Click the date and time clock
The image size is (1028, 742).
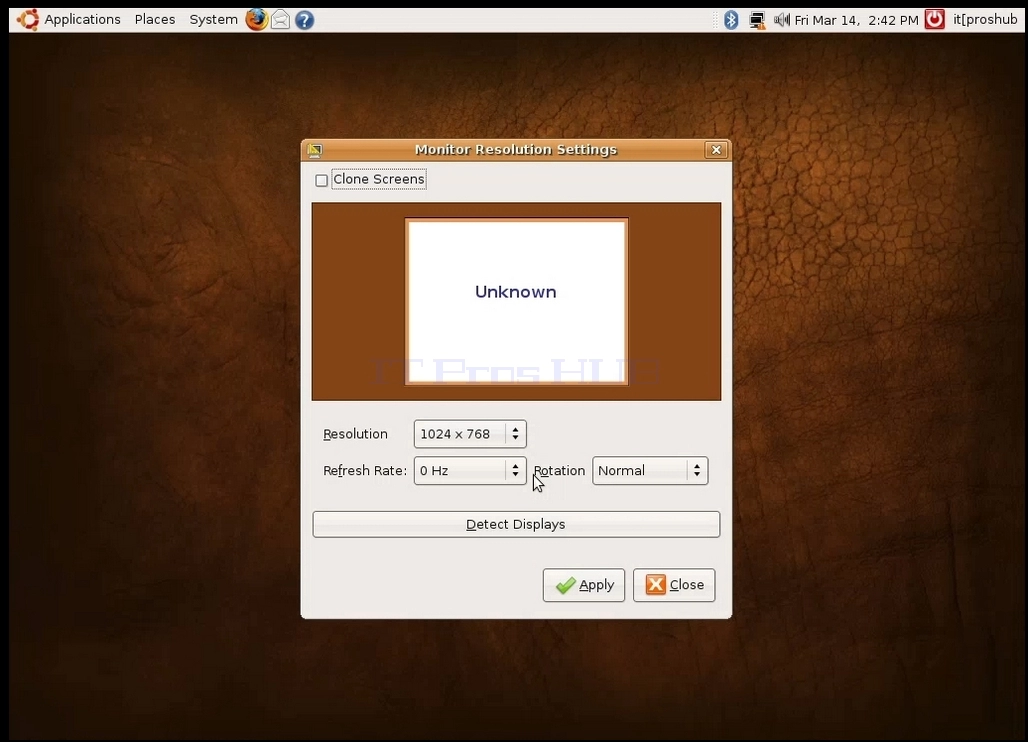[x=856, y=20]
